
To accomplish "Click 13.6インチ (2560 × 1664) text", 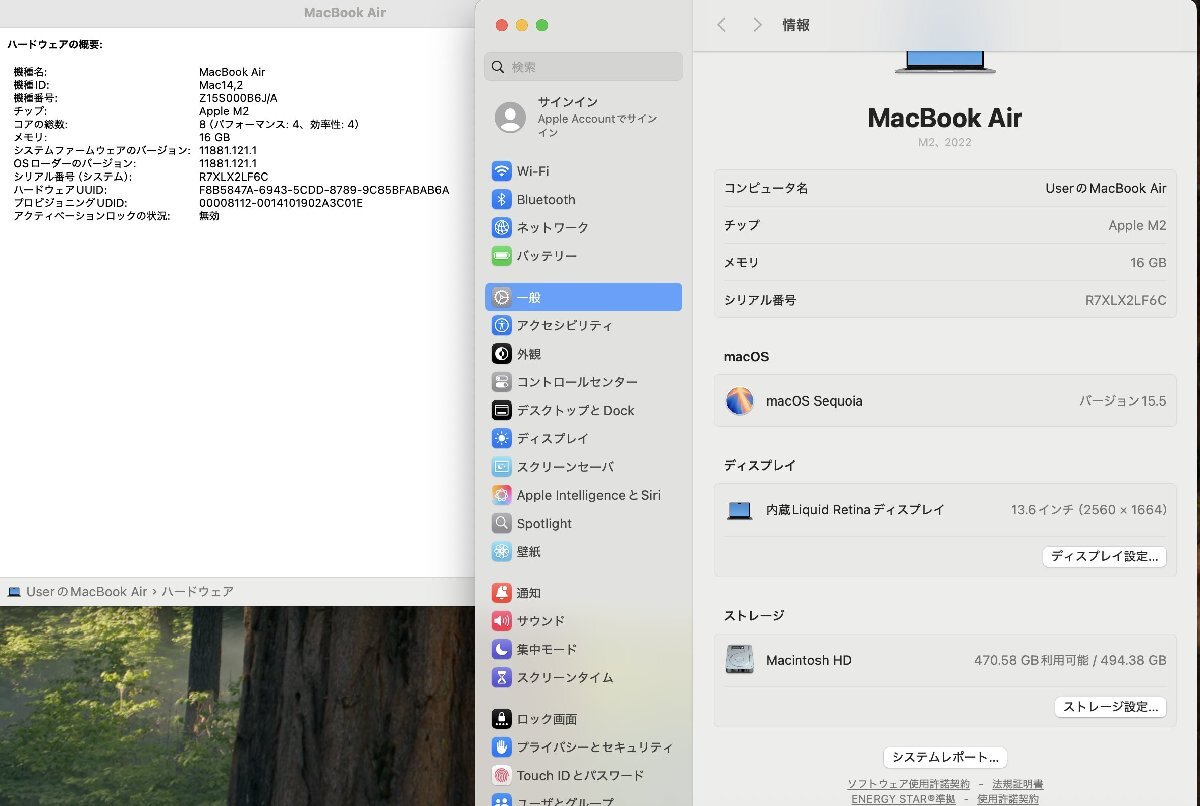I will point(1089,510).
